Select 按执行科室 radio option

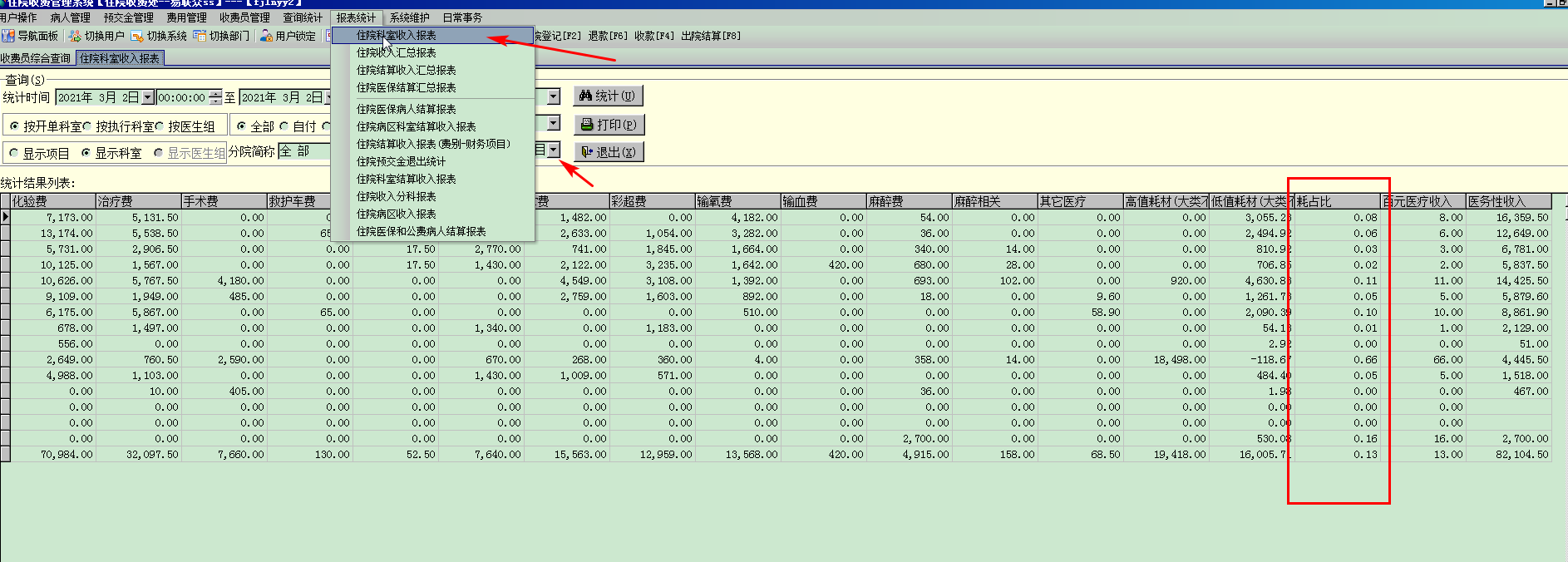(x=86, y=126)
